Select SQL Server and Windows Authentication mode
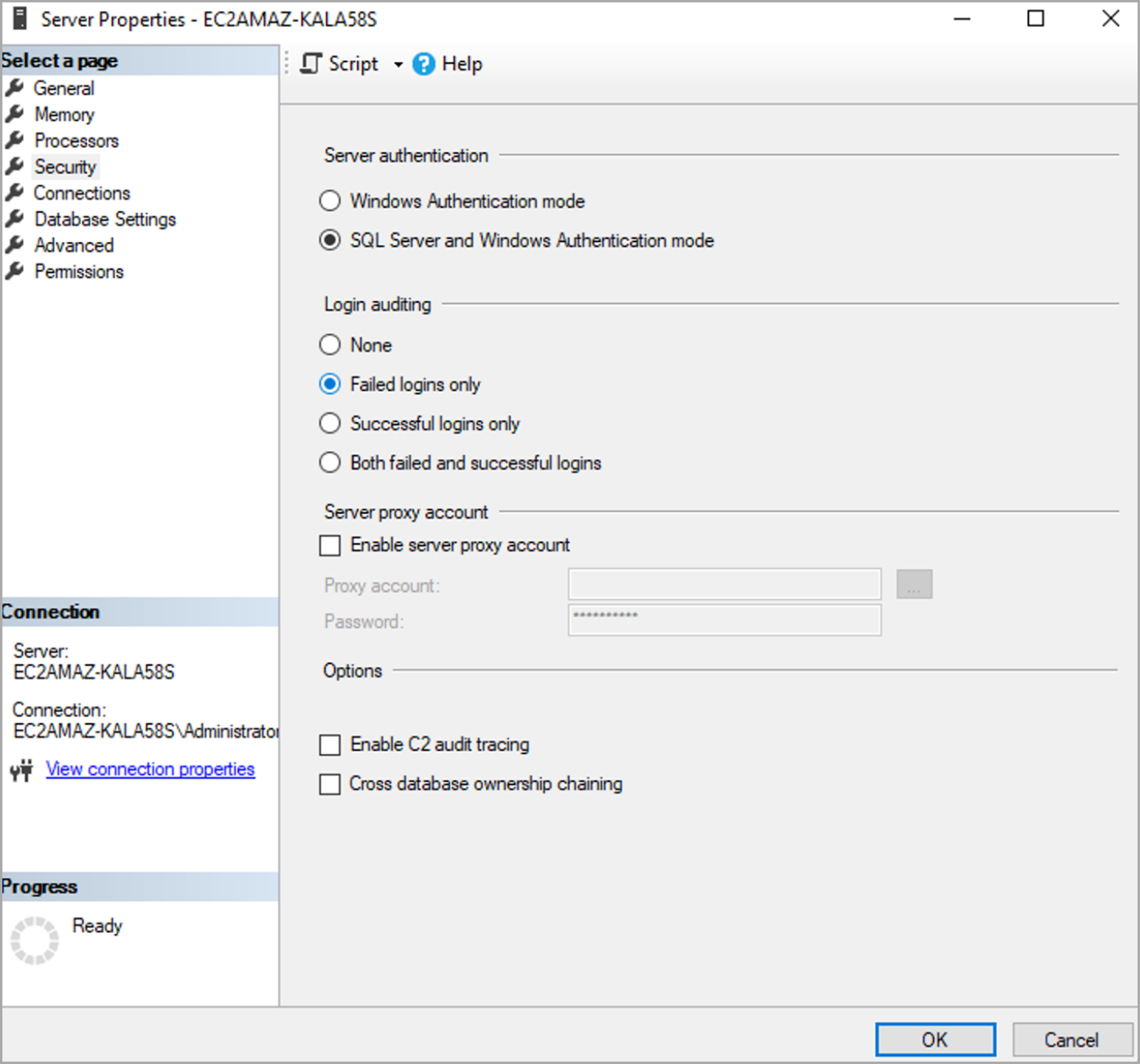 click(330, 240)
